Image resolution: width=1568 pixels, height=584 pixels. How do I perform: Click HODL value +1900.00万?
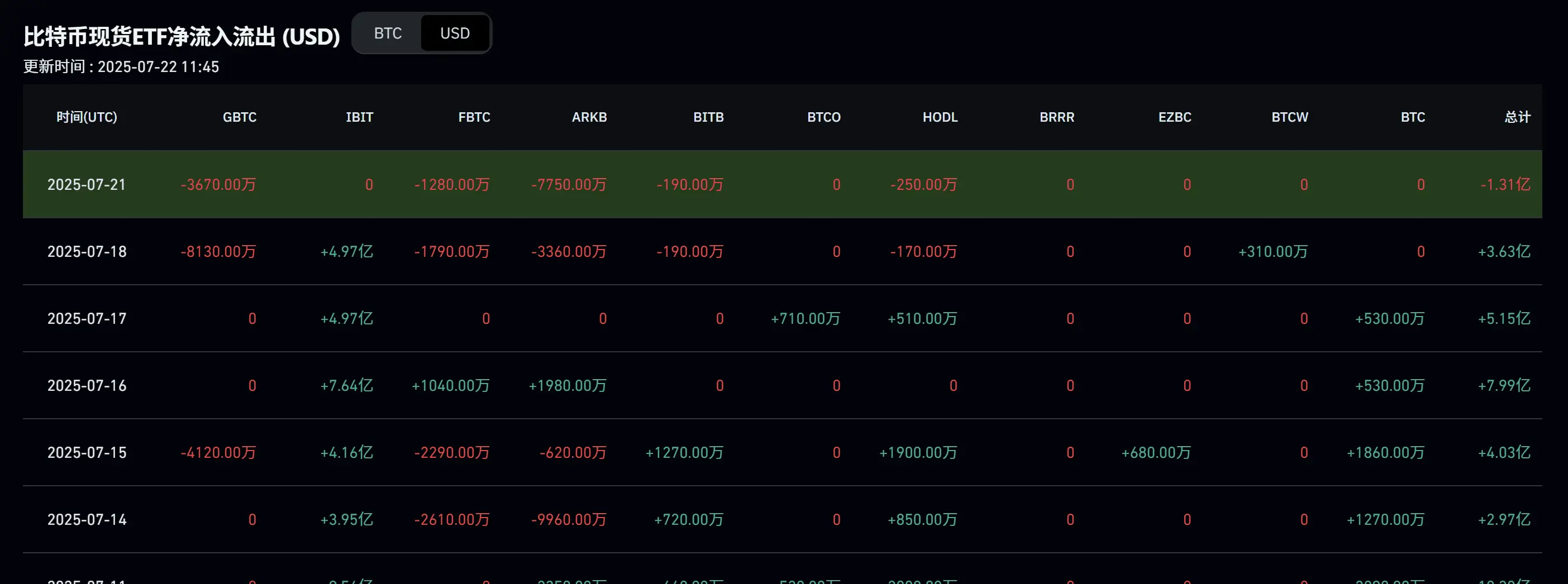point(918,452)
